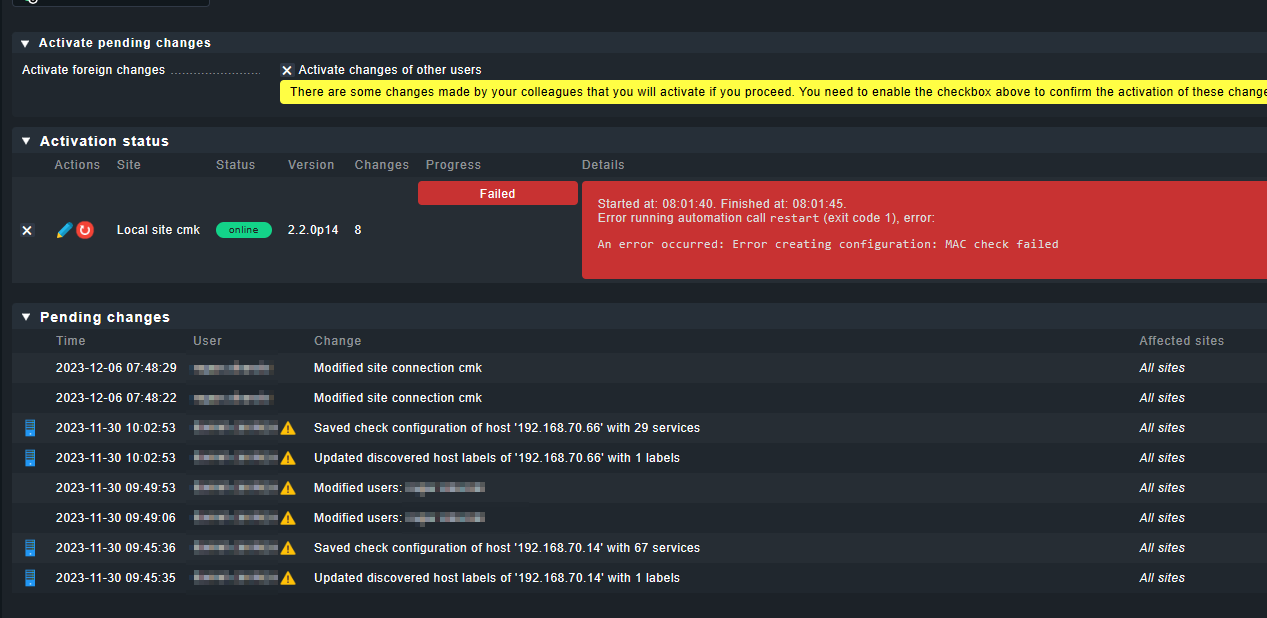This screenshot has height=618, width=1267.
Task: Open host icon for 10:02:53 saved check configuration row
Action: coord(30,428)
